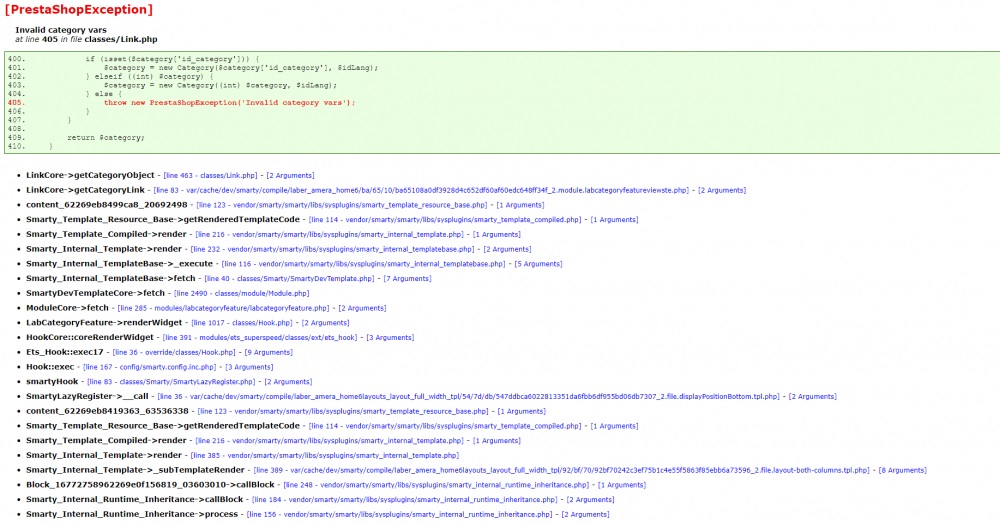Image resolution: width=1000 pixels, height=525 pixels.
Task: Expand 2 Arguments of Runtime_Inheritance->callBlock
Action: point(591,499)
